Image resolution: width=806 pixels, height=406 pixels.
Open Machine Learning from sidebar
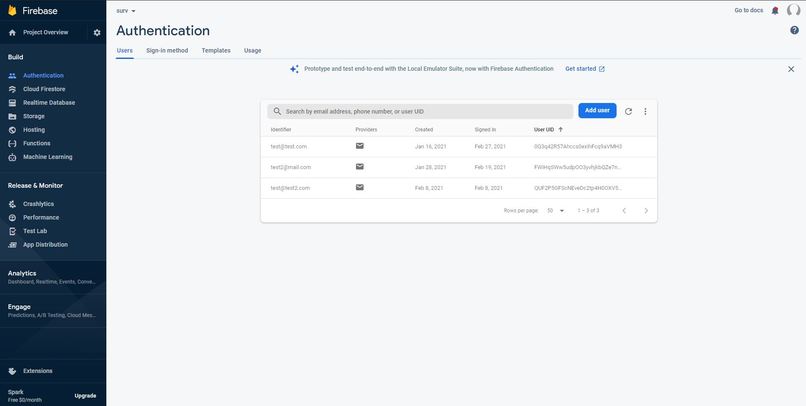[47, 157]
